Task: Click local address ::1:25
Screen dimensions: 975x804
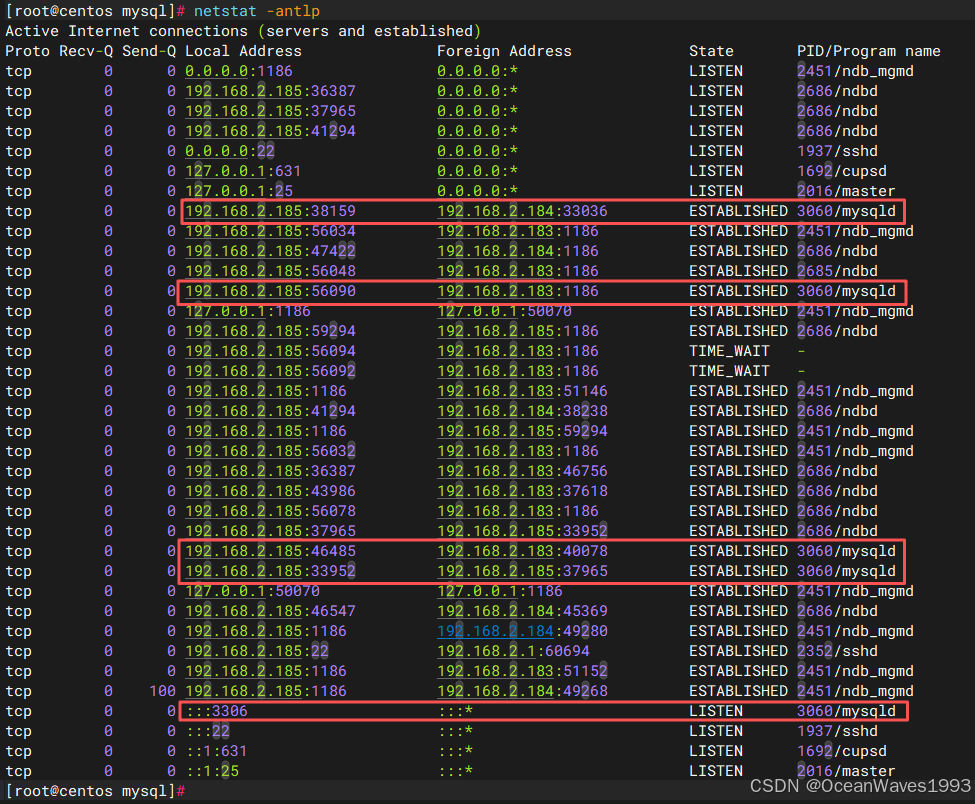Action: coord(212,771)
